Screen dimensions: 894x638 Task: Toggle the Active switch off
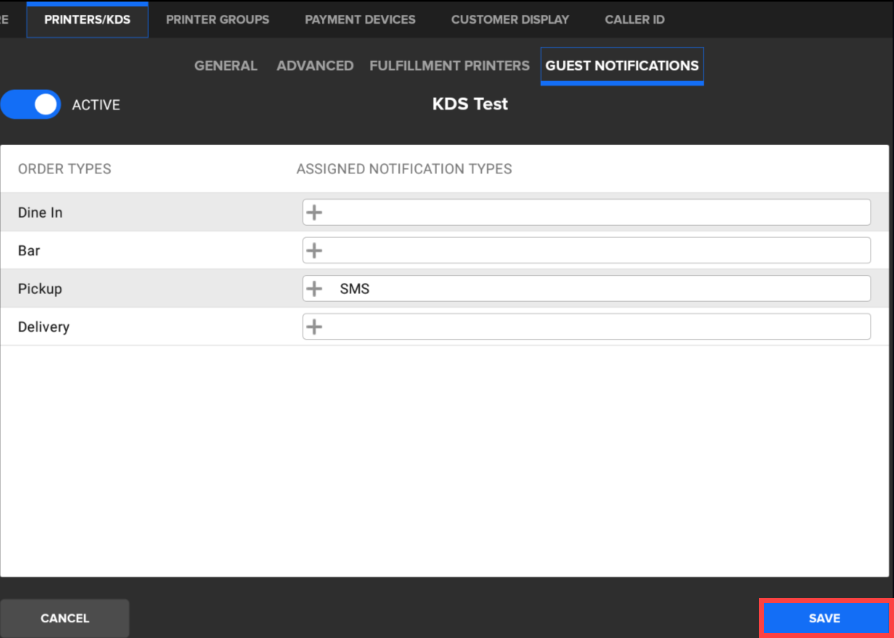(x=31, y=104)
